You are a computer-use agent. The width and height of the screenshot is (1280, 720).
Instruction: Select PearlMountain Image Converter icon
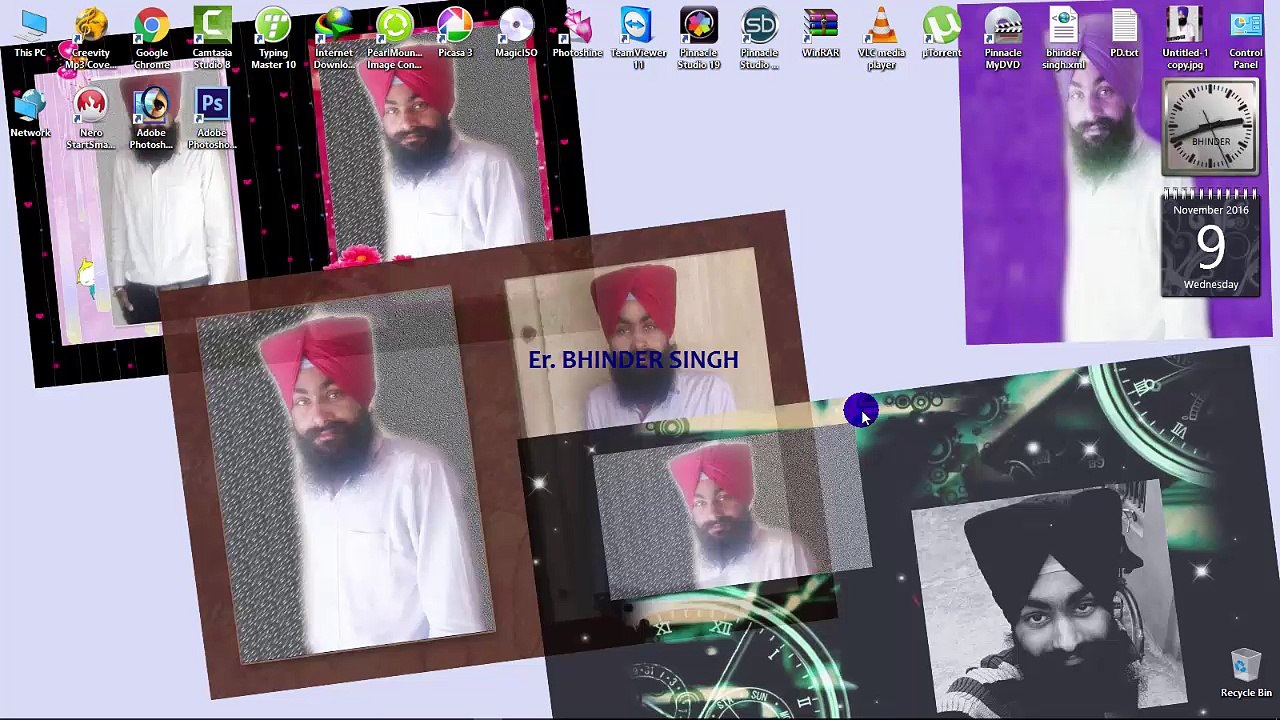tap(394, 39)
